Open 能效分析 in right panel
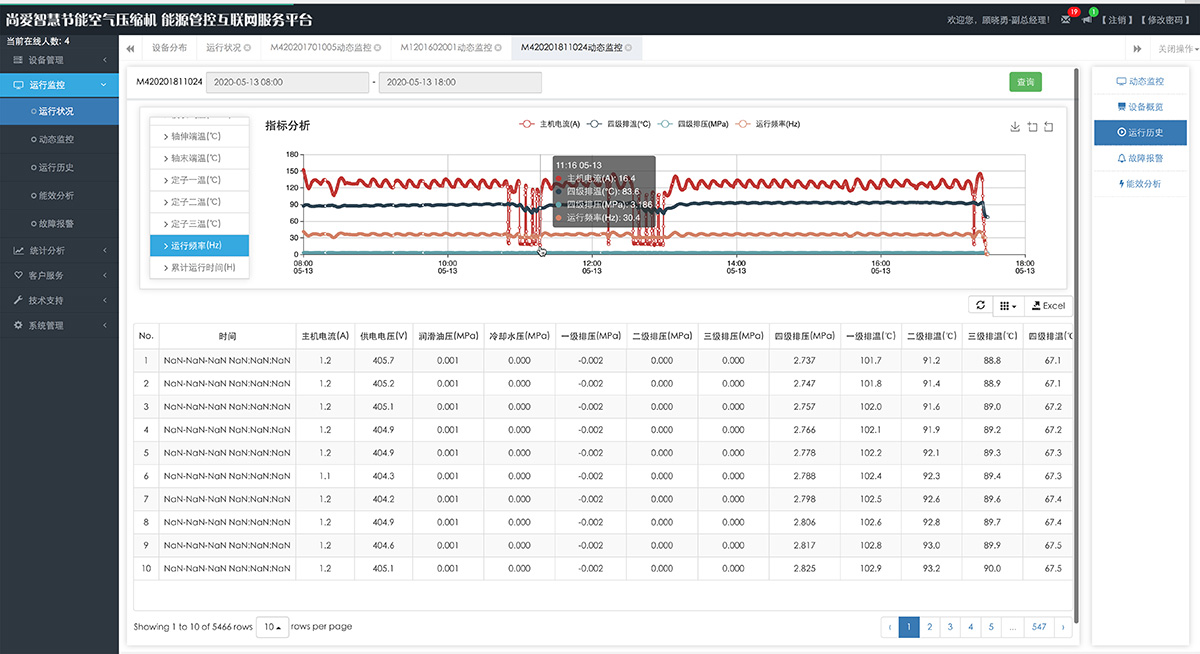 click(x=1140, y=184)
